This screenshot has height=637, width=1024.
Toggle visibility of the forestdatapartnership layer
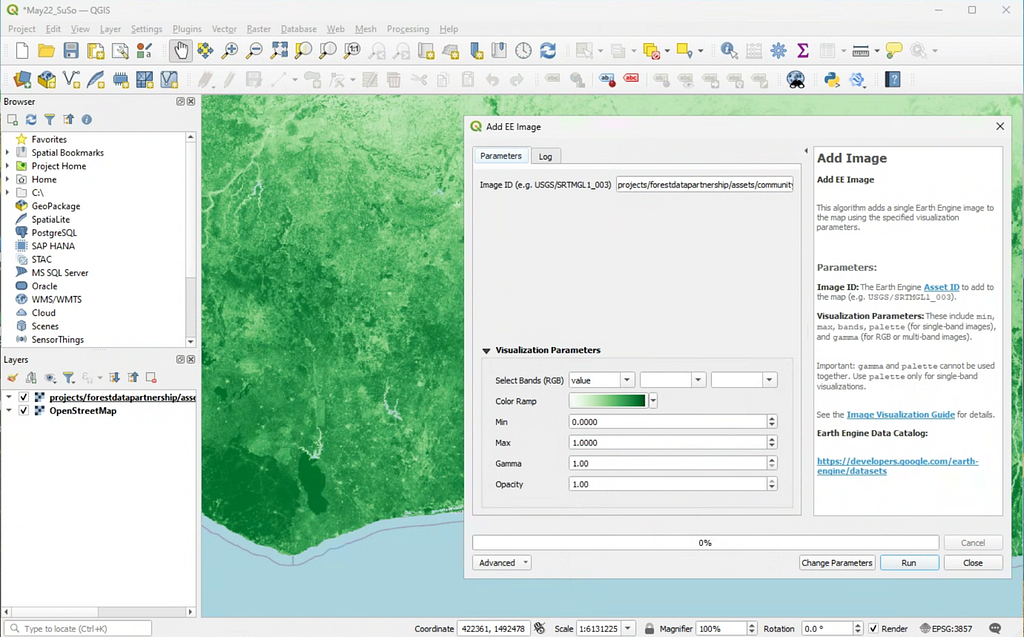pyautogui.click(x=24, y=397)
